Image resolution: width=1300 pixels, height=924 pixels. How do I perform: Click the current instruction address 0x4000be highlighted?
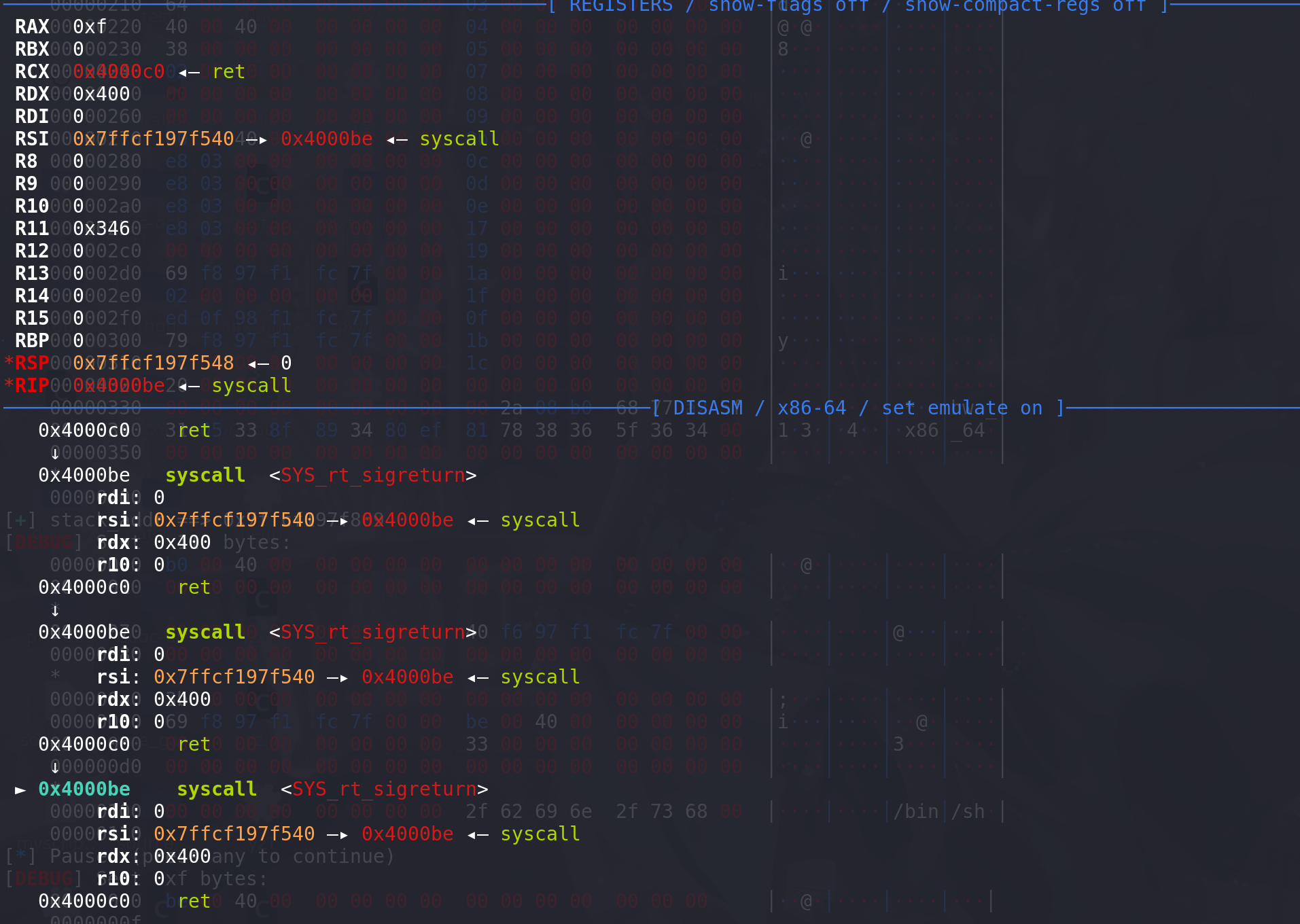pos(84,789)
